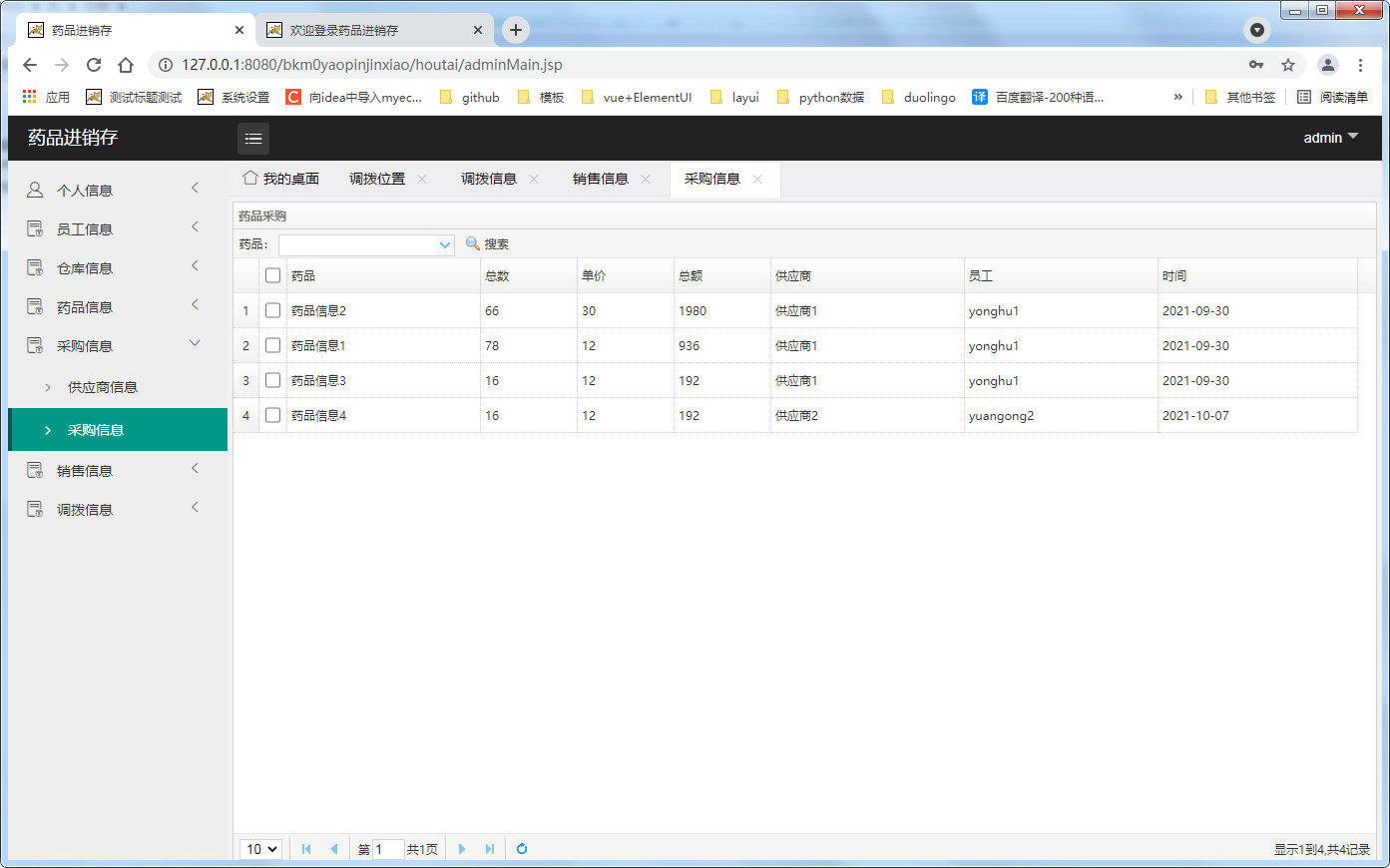Check the box for 药品信息2 row
This screenshot has width=1390, height=868.
coord(272,310)
